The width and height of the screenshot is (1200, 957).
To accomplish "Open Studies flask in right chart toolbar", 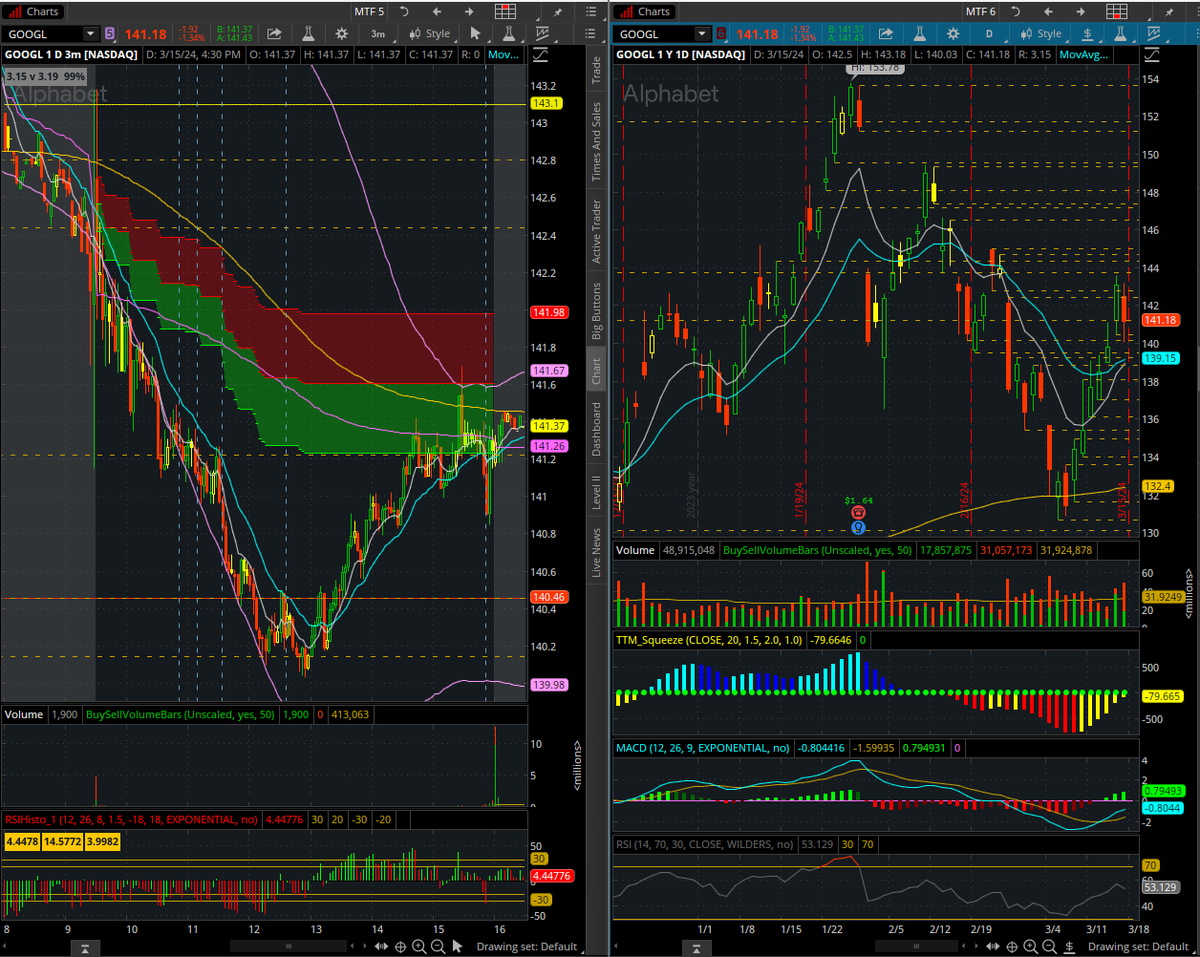I will click(920, 34).
